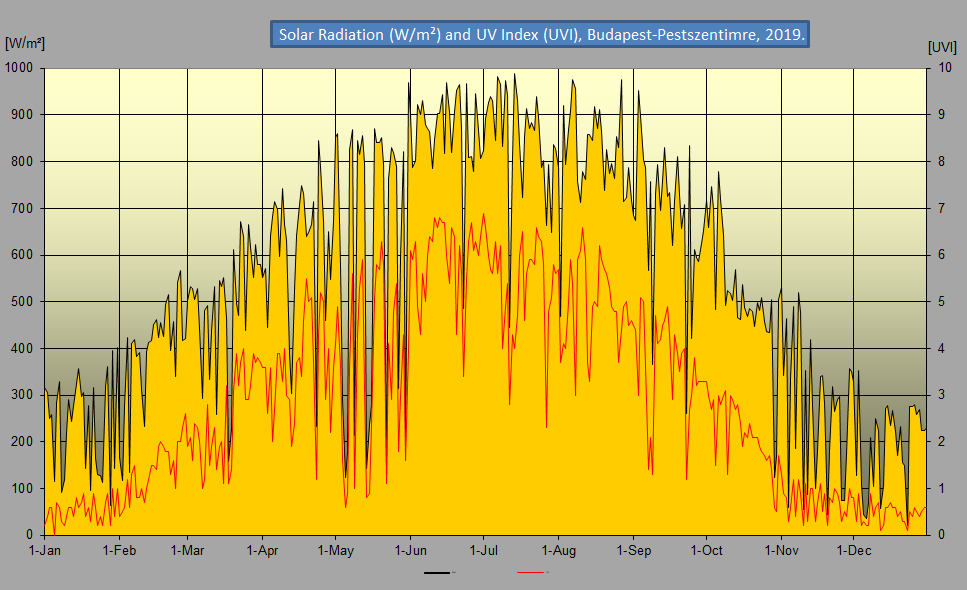Viewport: 967px width, 590px height.
Task: Click the red line legend marker
Action: pos(532,573)
